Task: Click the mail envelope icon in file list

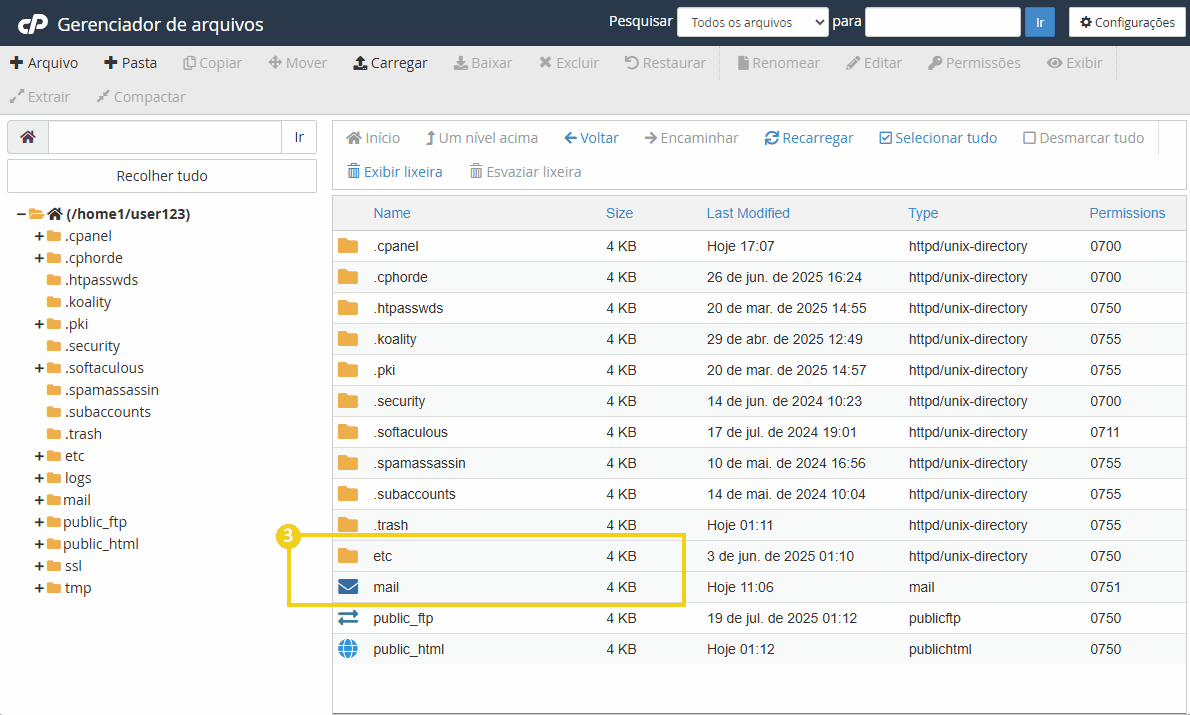Action: 348,587
